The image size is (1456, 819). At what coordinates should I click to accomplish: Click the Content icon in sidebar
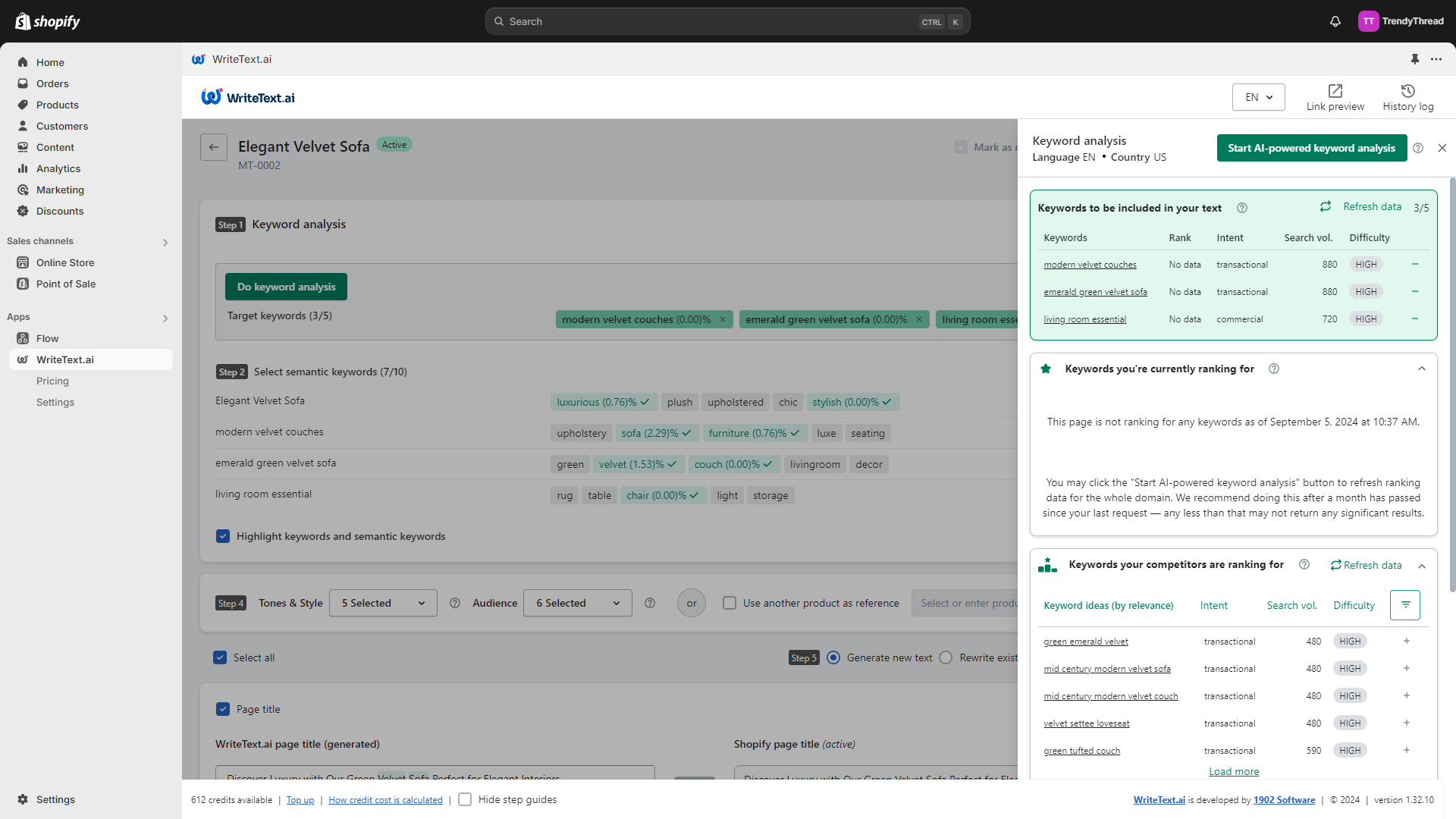(23, 147)
